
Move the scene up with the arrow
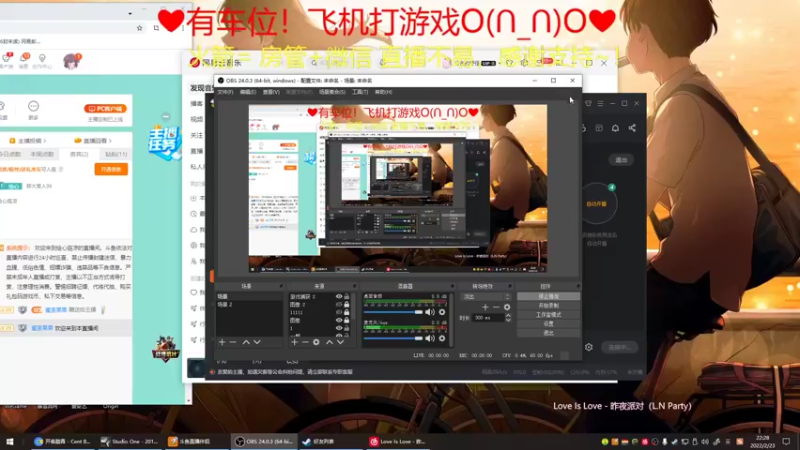[x=246, y=342]
